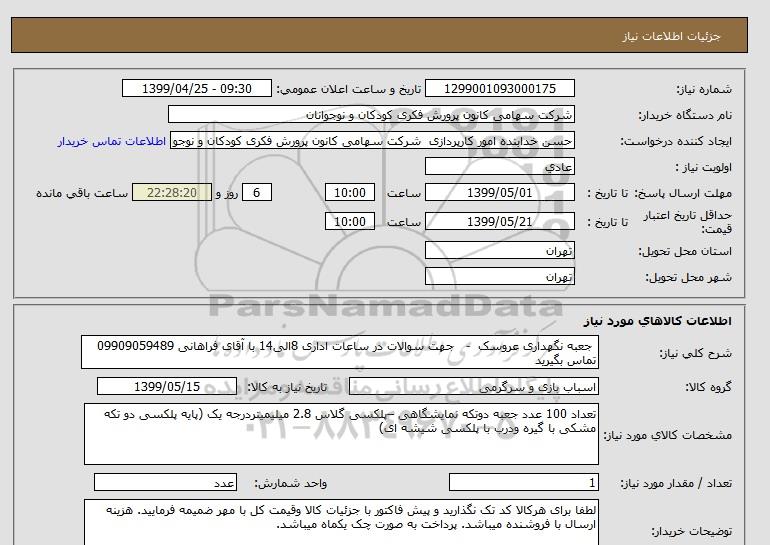Click the واحد شمارش label
This screenshot has height=545, width=770.
coord(291,484)
